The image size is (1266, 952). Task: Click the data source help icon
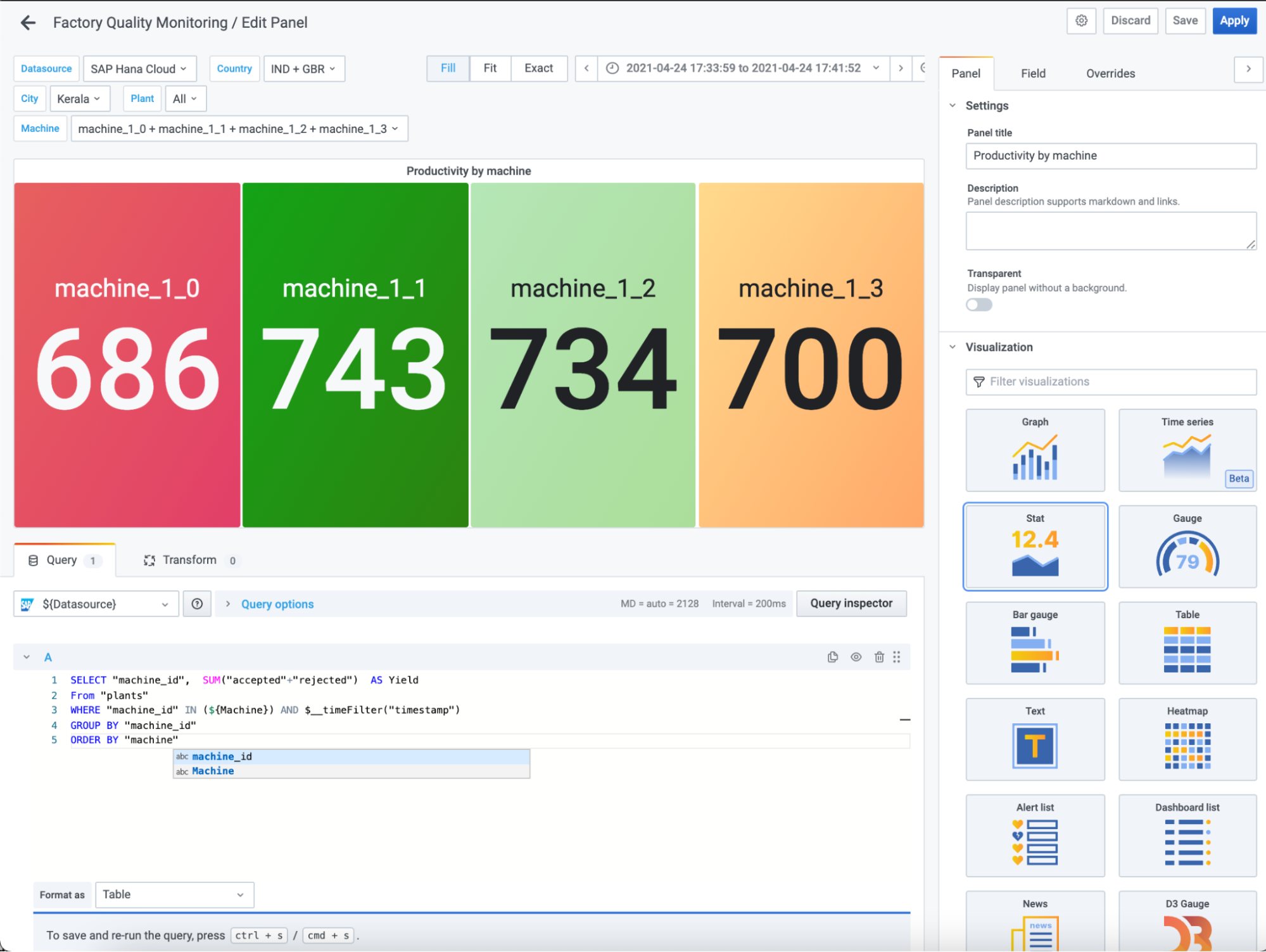[x=197, y=604]
